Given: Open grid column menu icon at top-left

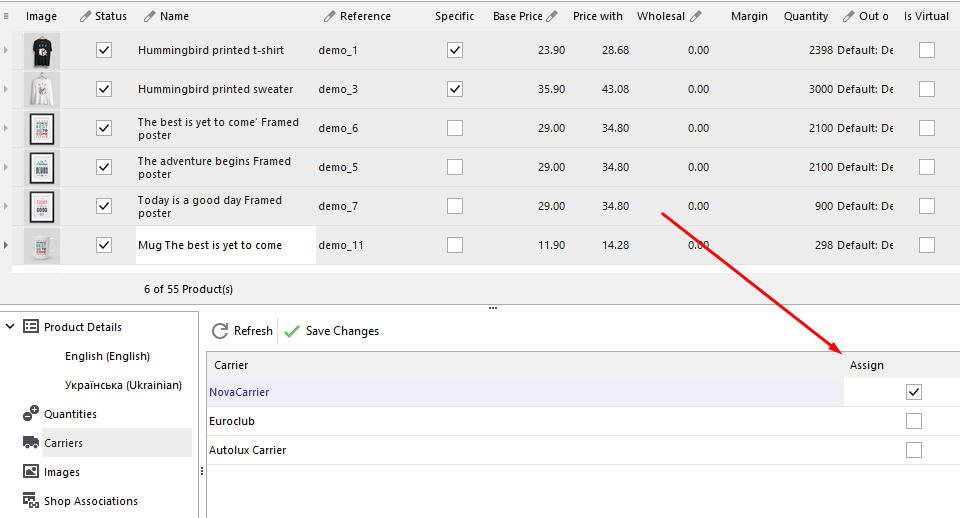Looking at the screenshot, I should (x=6, y=17).
